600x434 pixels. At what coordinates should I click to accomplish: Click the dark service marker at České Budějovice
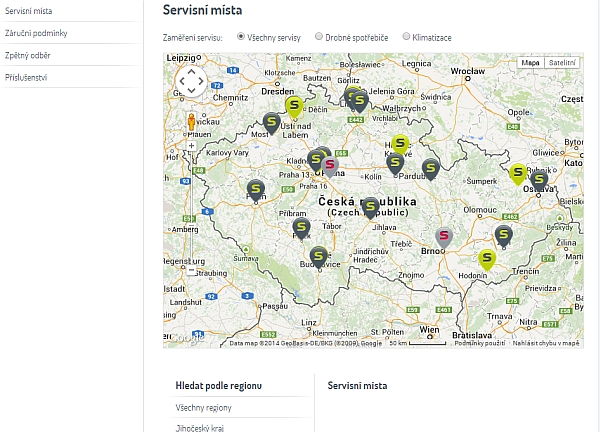click(x=318, y=257)
